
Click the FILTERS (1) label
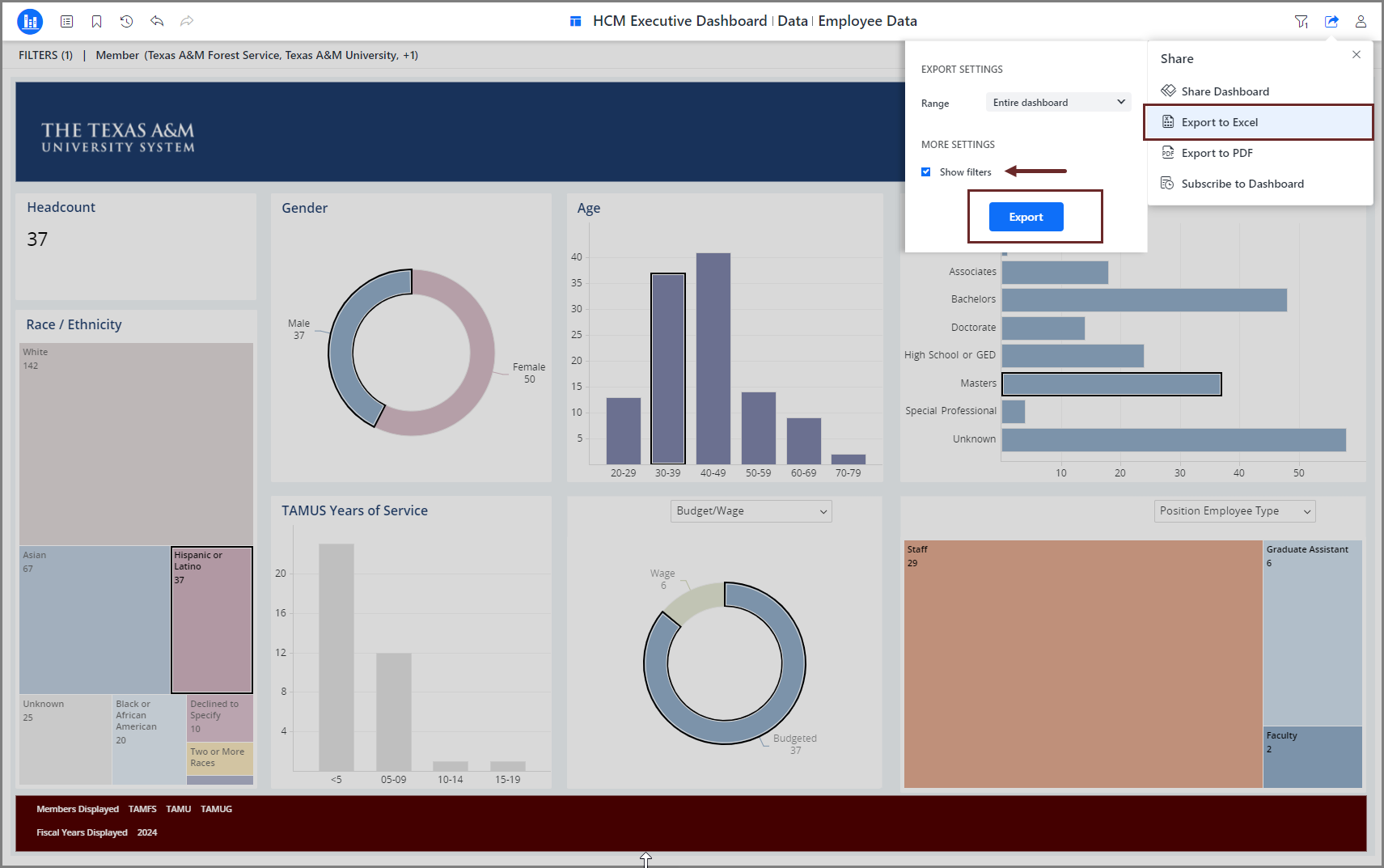click(x=45, y=55)
